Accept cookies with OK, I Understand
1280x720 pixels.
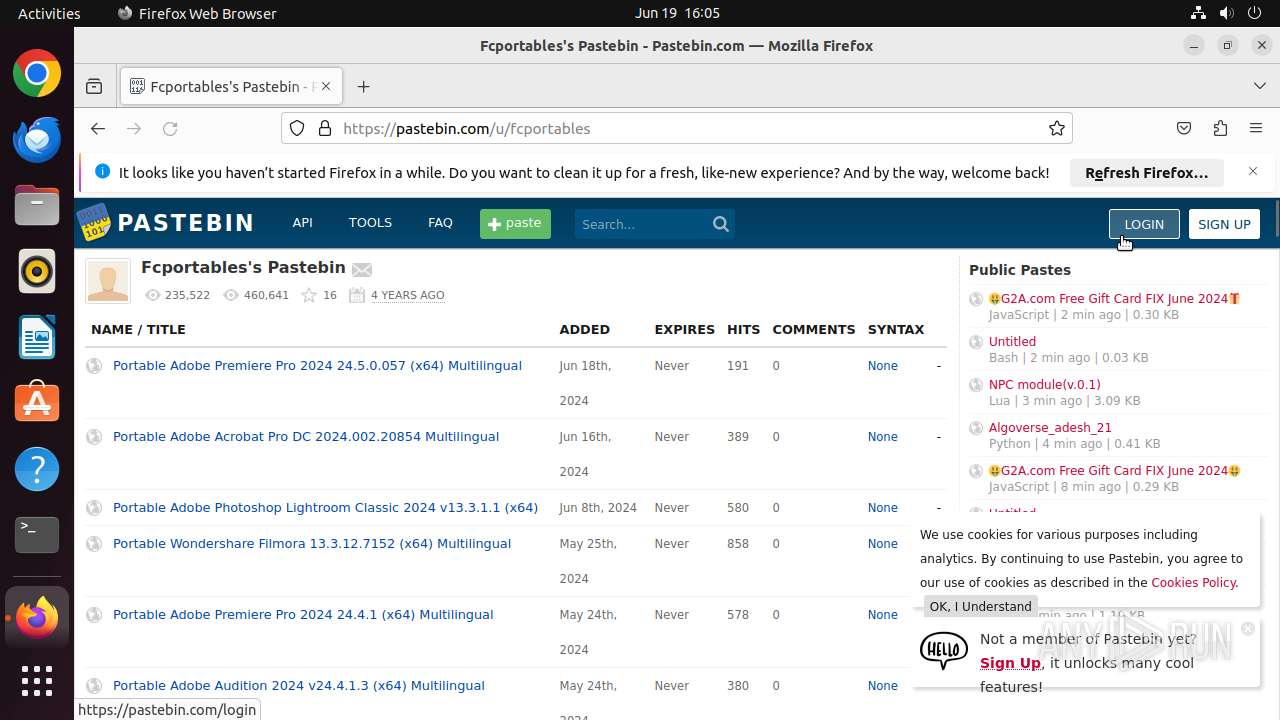tap(980, 606)
